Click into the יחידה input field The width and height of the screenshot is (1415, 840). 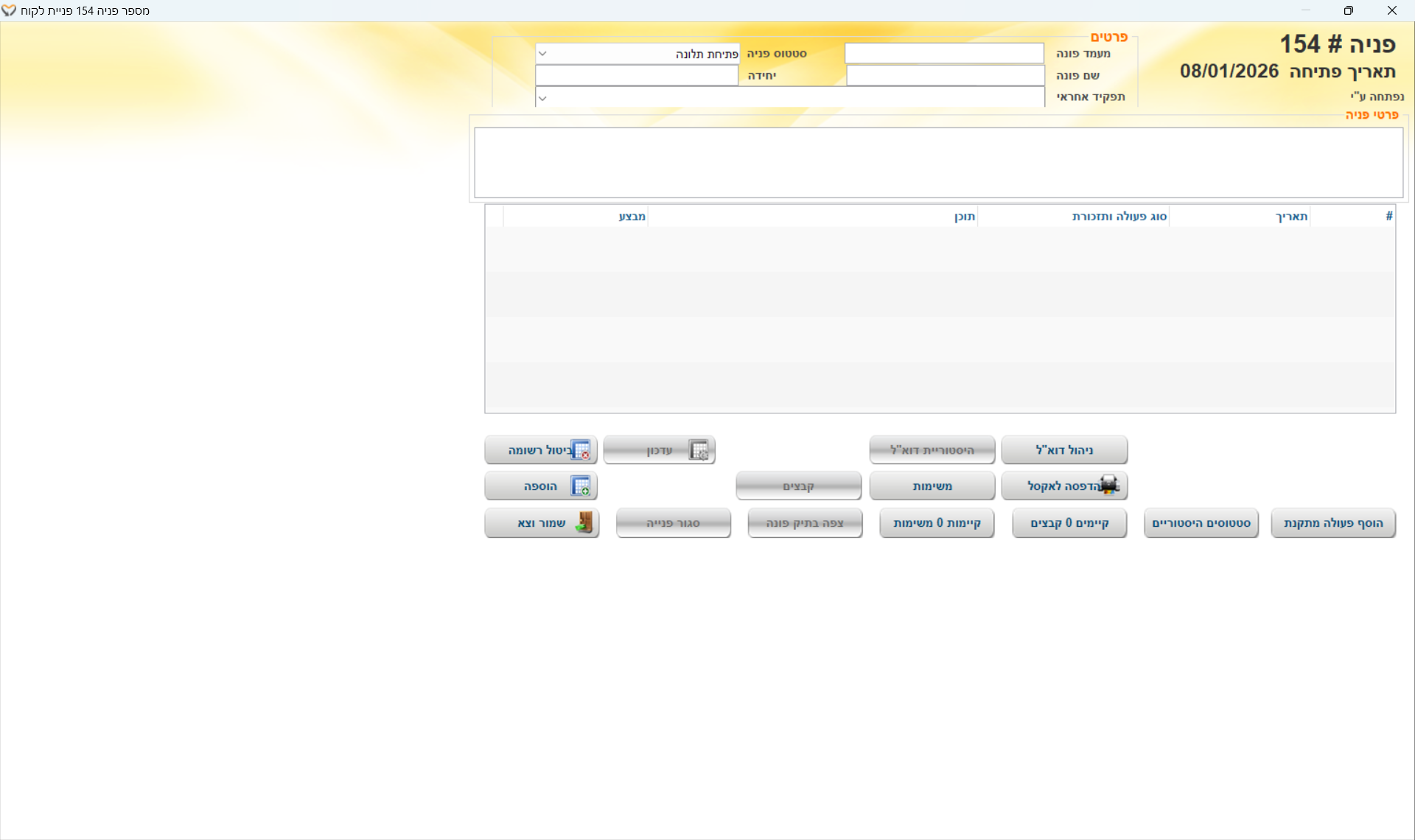637,75
